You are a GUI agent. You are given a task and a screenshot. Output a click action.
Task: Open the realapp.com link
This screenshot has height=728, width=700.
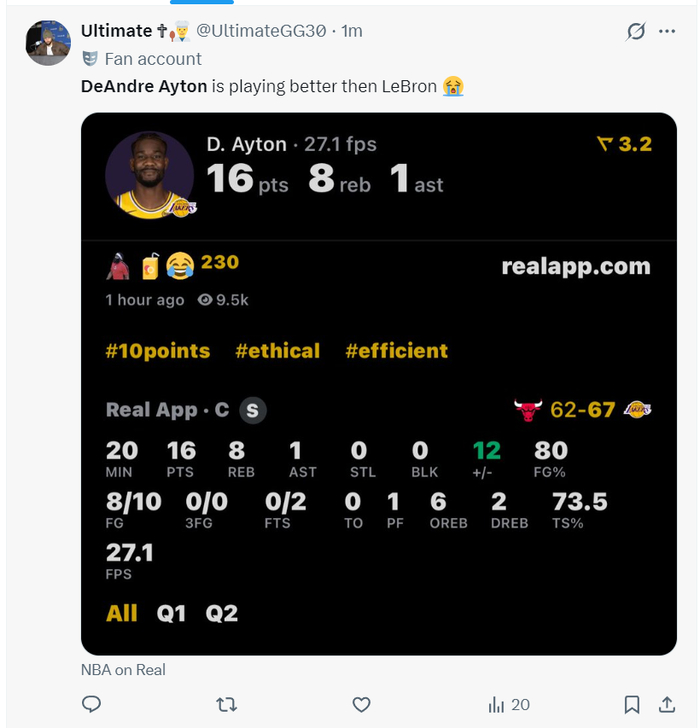[575, 267]
